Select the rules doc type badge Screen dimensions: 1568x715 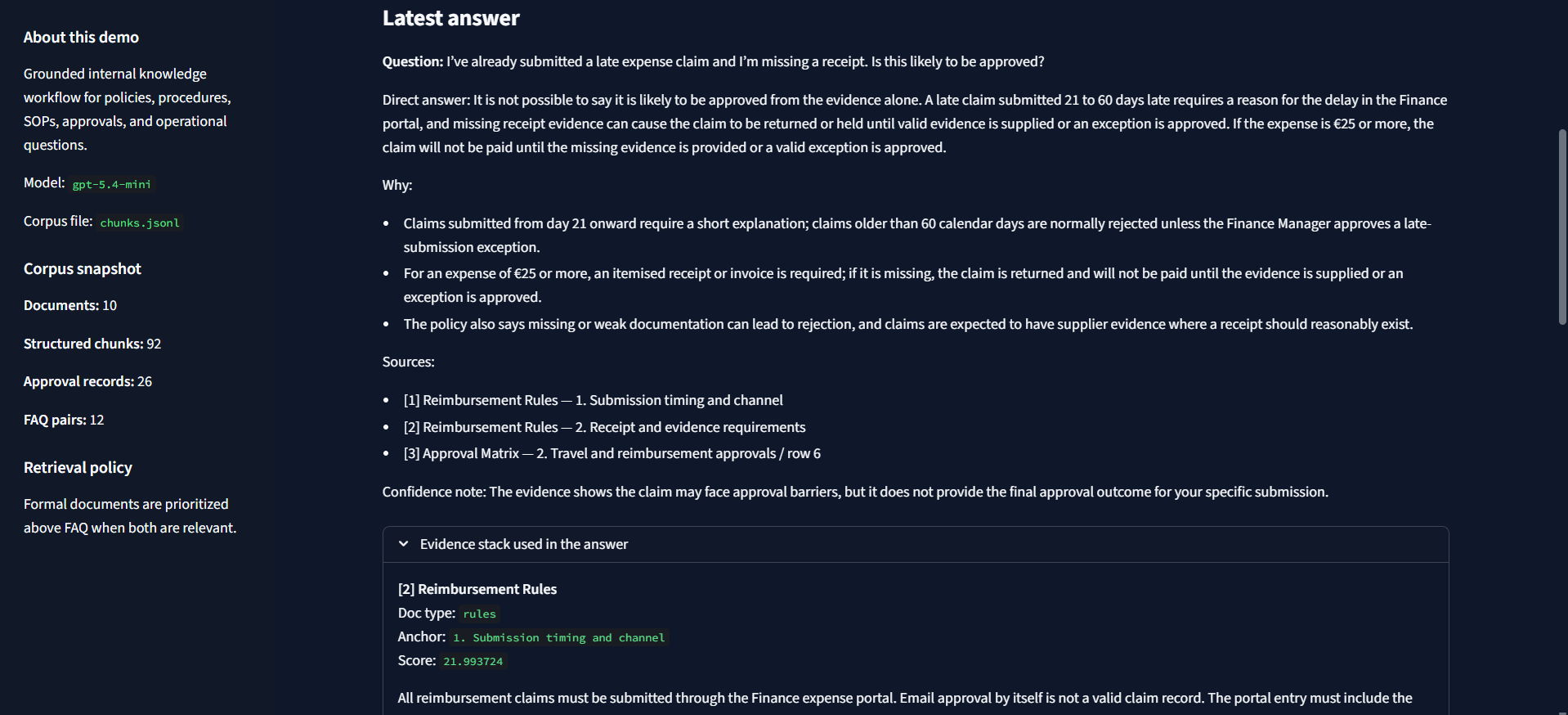[478, 614]
